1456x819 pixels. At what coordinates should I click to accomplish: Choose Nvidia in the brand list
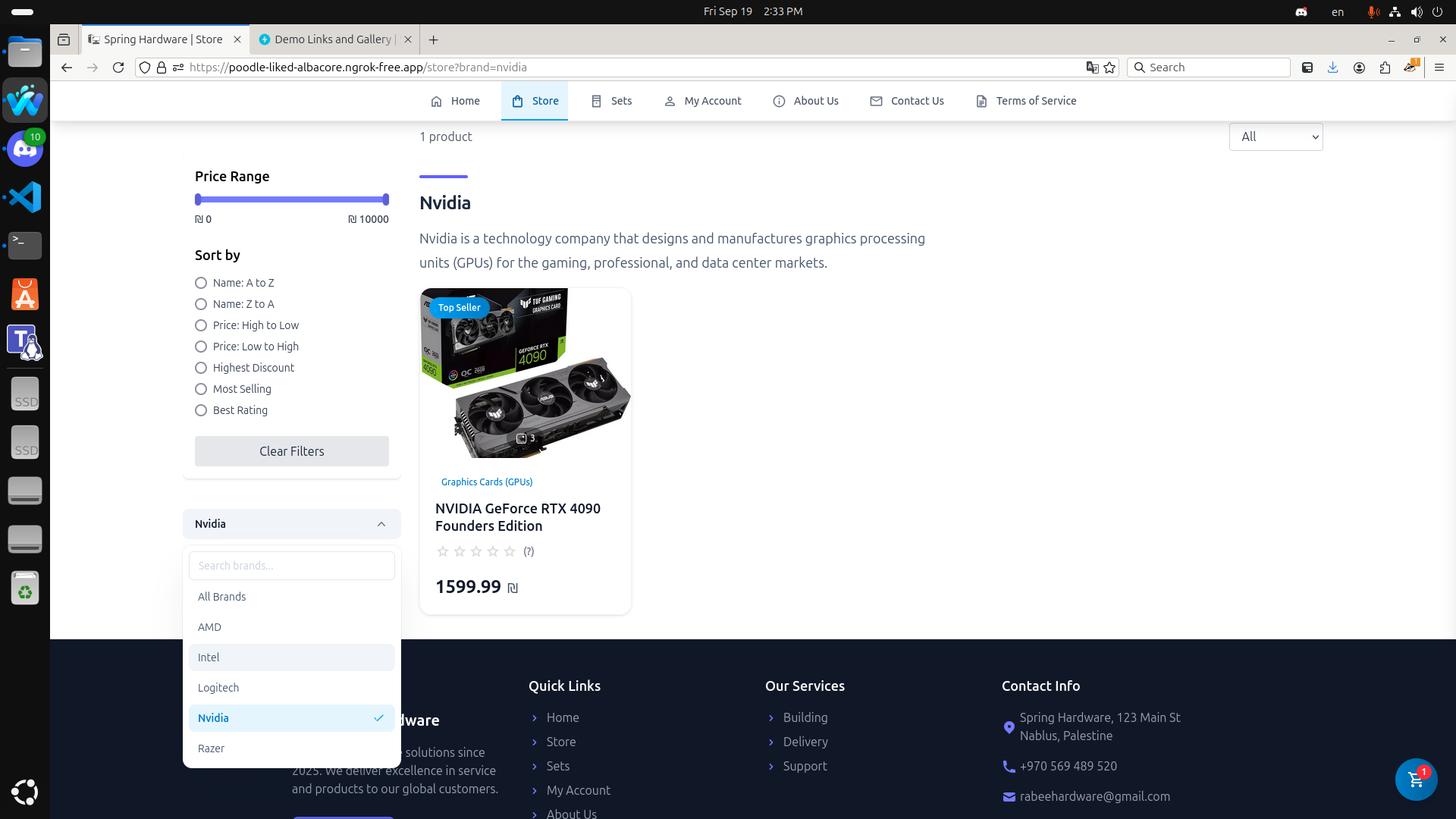point(292,718)
